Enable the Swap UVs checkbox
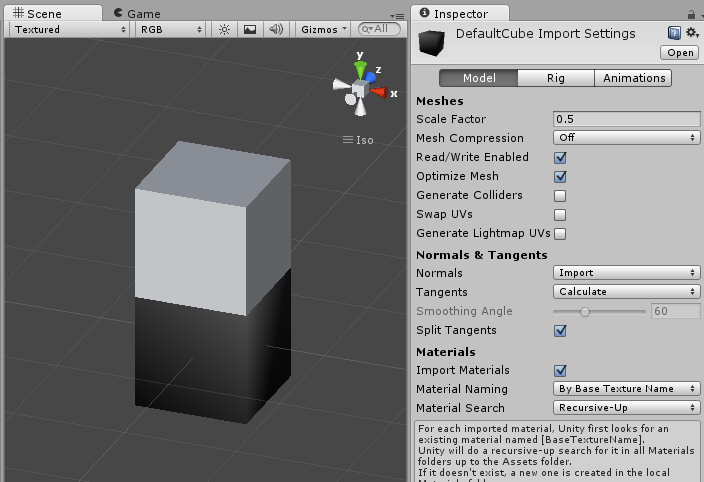Viewport: 704px width, 482px height. click(x=560, y=215)
